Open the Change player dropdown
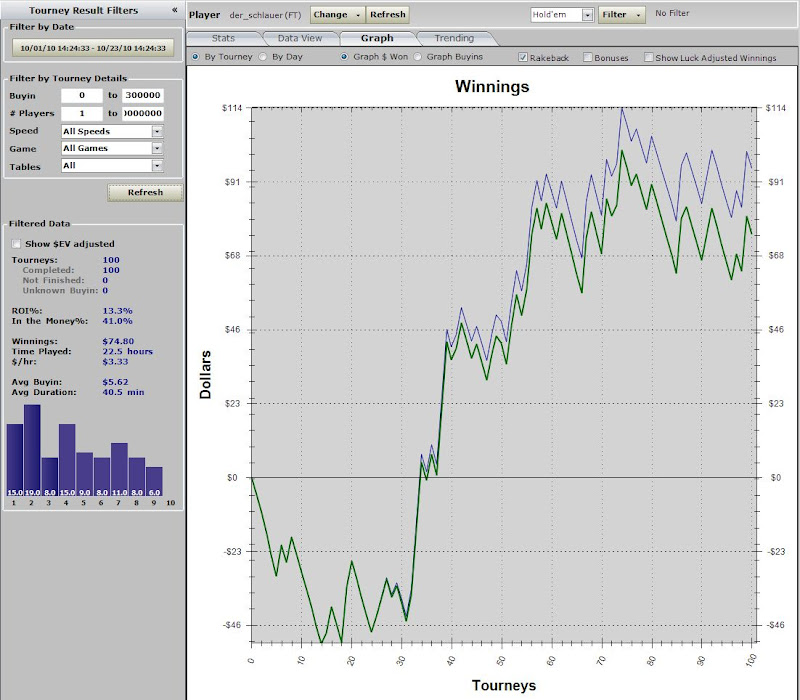 [337, 15]
